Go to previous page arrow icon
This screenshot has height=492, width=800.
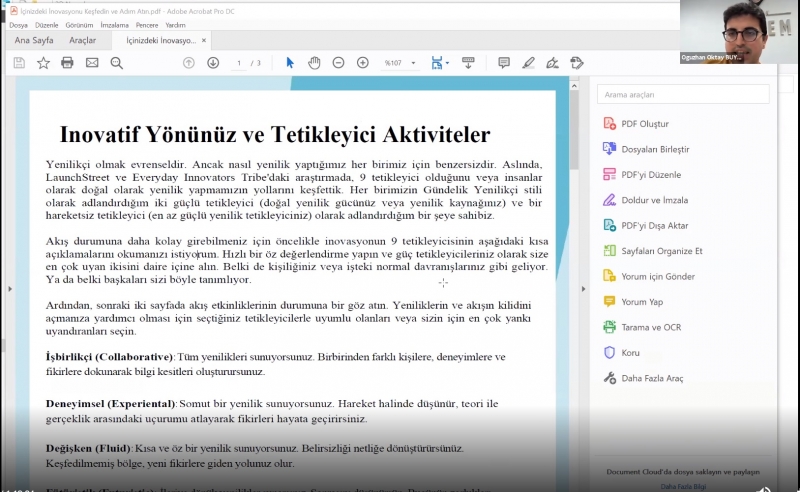tap(189, 63)
